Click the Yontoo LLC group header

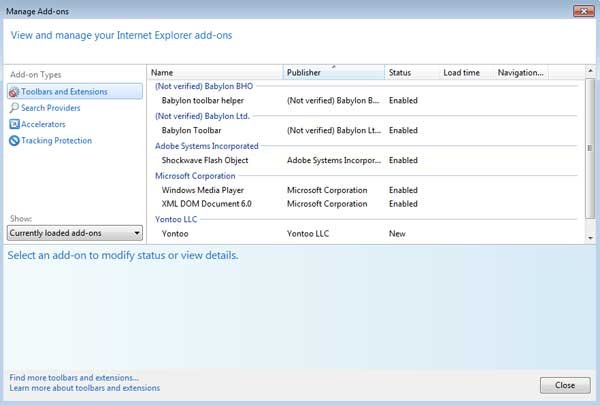point(176,219)
